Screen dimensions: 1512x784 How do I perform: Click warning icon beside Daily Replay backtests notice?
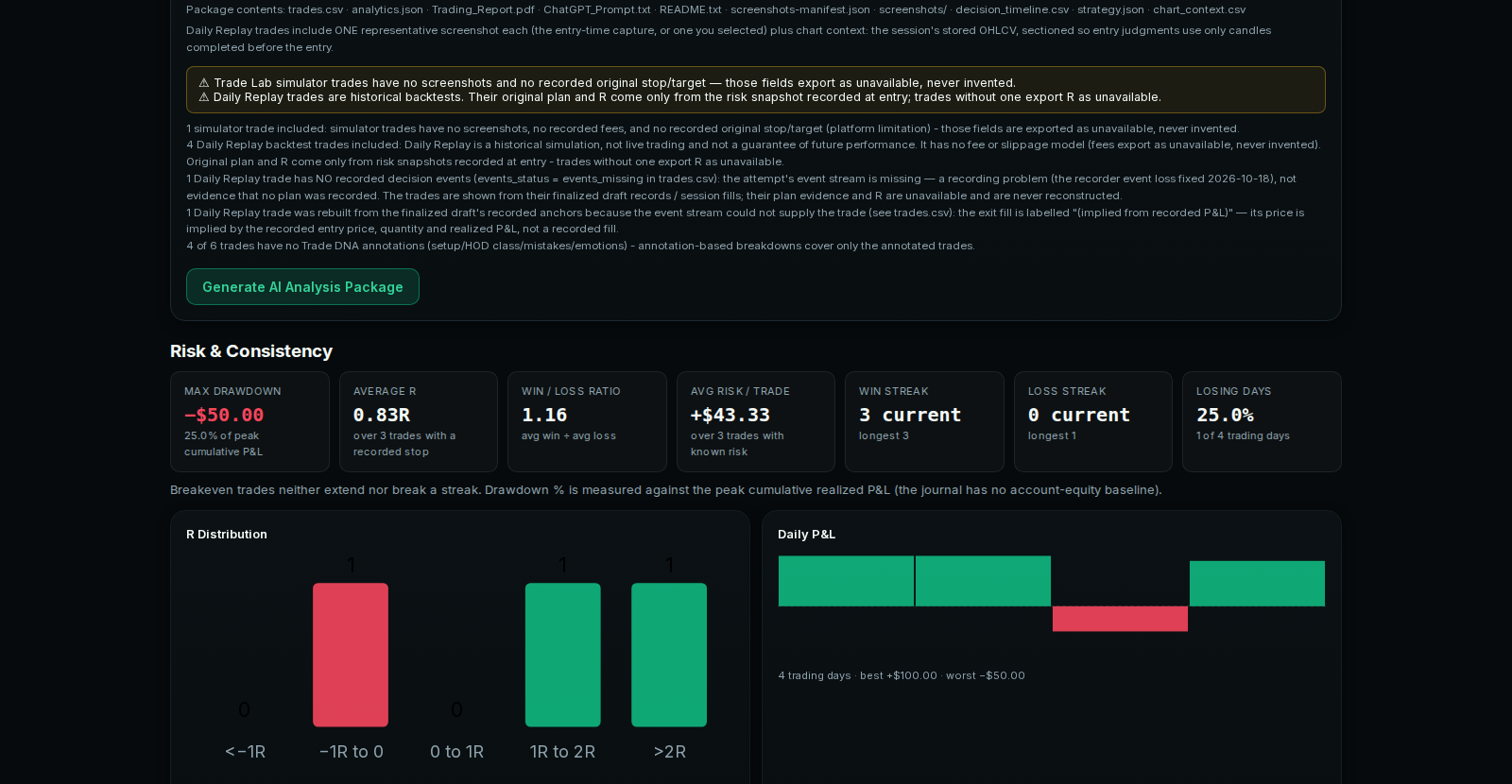point(204,97)
